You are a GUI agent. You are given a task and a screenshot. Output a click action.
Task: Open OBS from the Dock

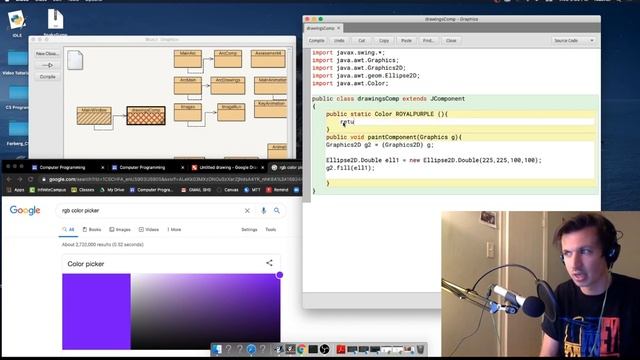tap(324, 349)
